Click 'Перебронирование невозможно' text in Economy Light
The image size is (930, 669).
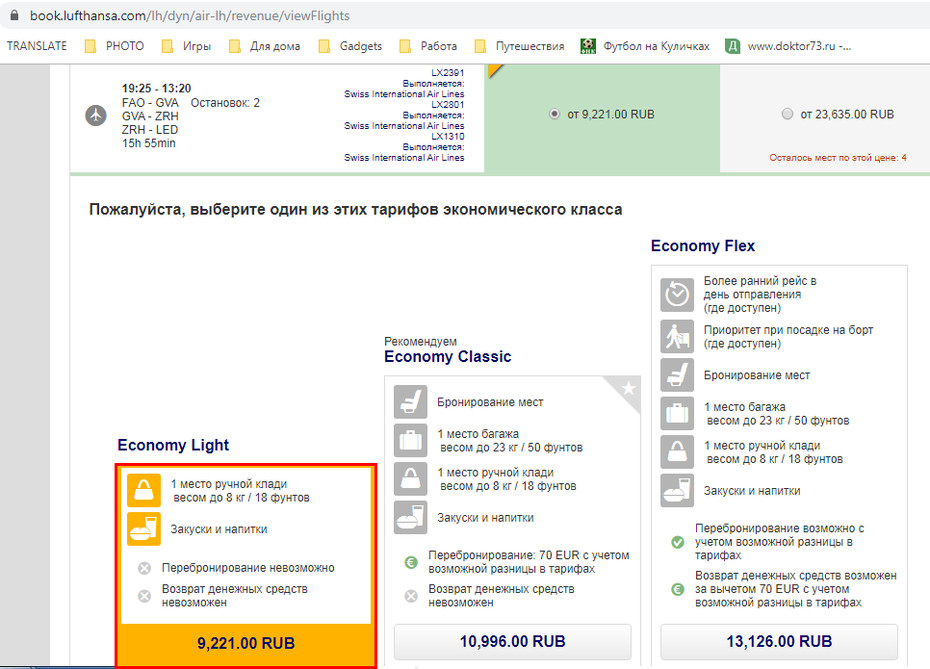(248, 568)
